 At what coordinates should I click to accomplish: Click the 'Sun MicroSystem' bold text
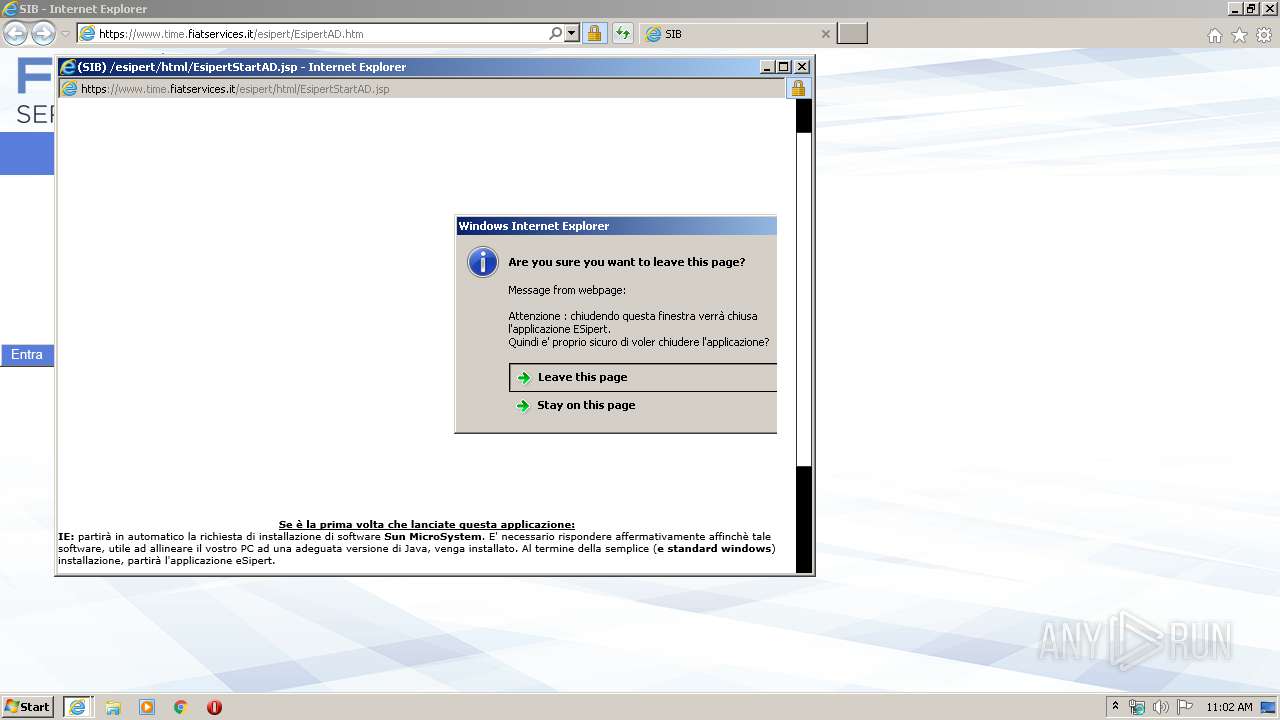click(x=433, y=537)
